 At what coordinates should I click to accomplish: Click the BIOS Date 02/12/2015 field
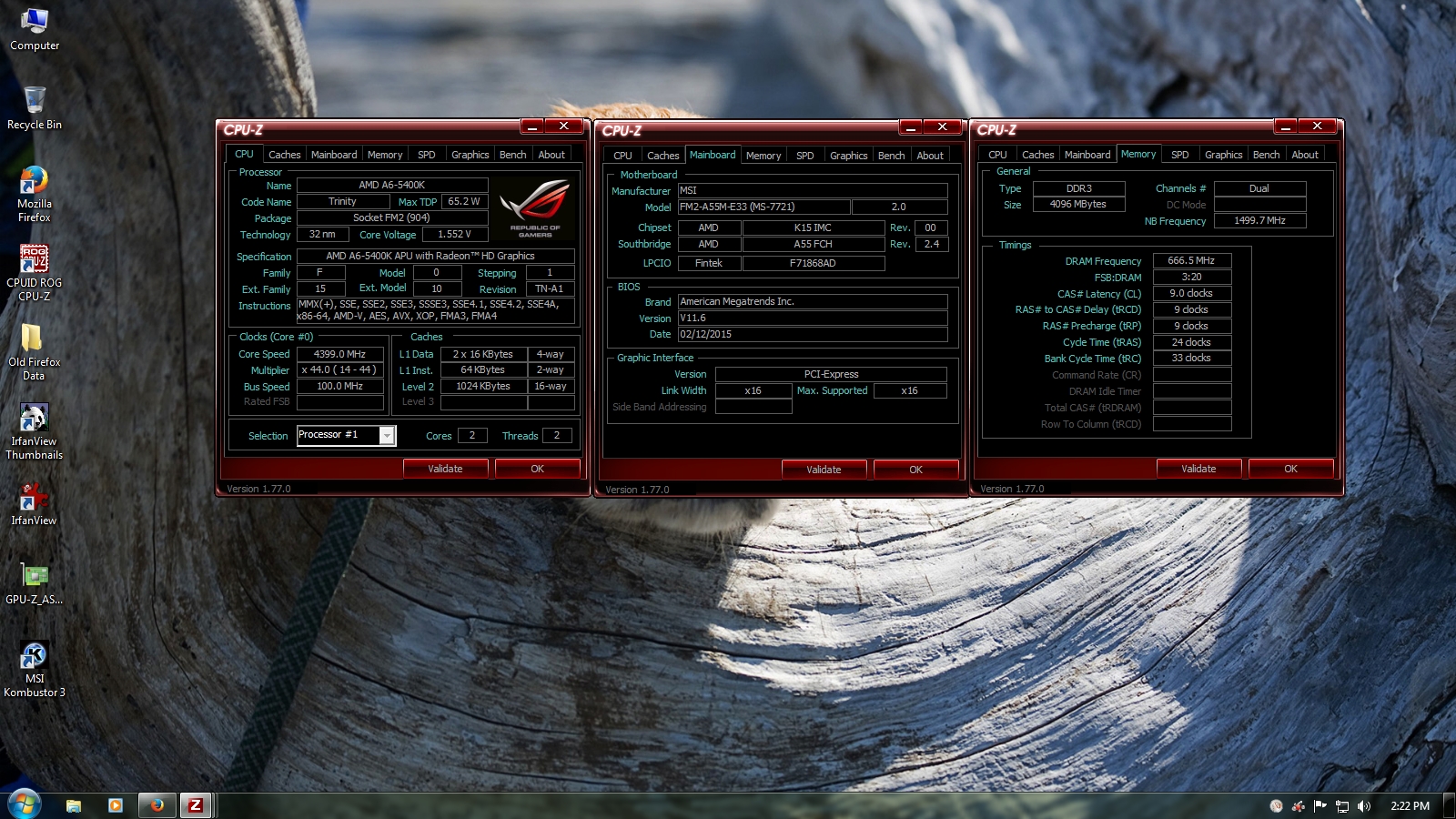click(x=813, y=334)
